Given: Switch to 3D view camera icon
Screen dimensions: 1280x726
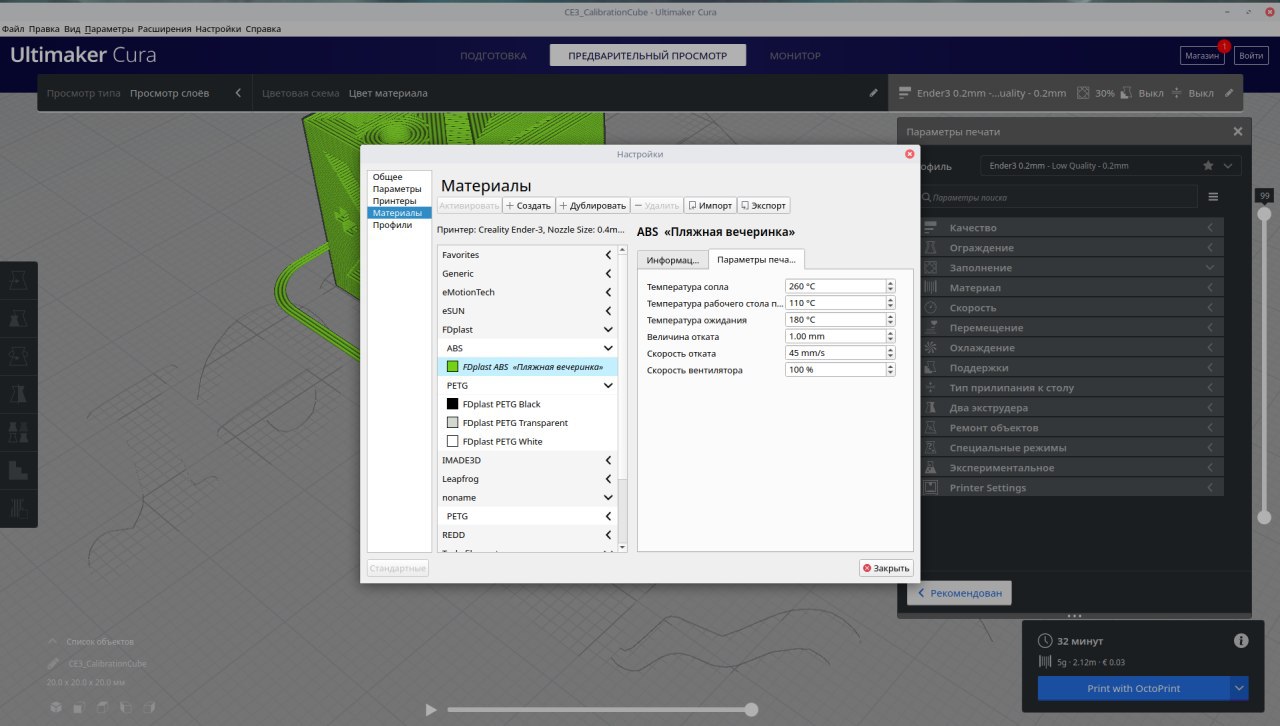Looking at the screenshot, I should click(x=56, y=708).
